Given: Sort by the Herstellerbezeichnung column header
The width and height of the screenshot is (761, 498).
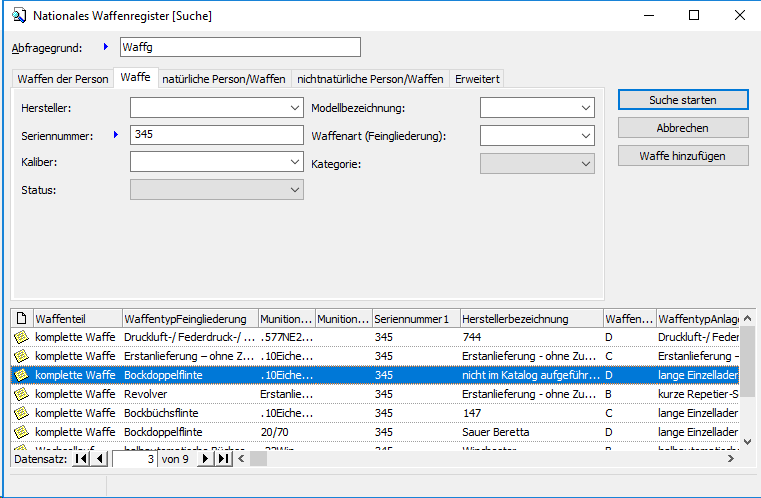Looking at the screenshot, I should point(531,319).
